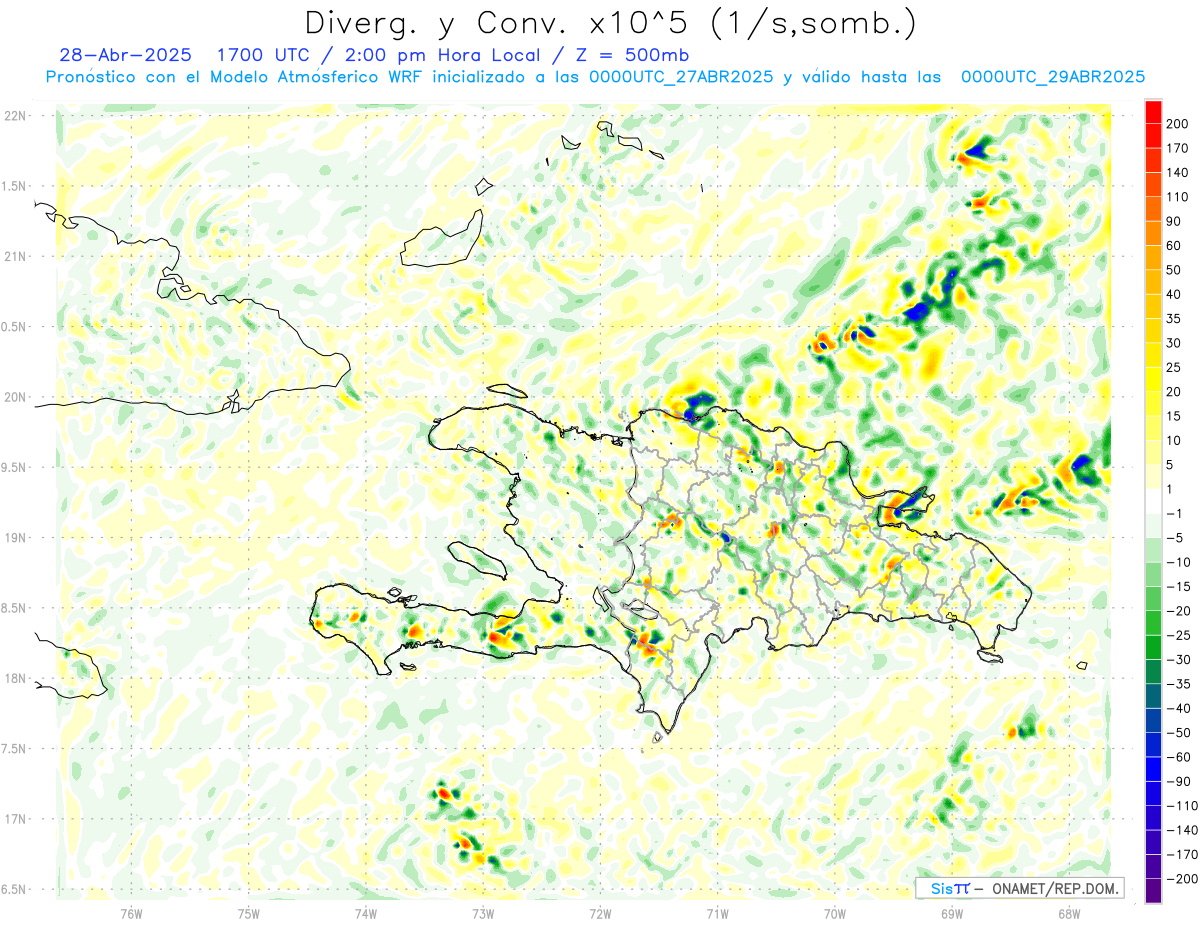Click the color bar segment between 170 and 200
Image resolution: width=1200 pixels, height=927 pixels.
pos(1153,135)
